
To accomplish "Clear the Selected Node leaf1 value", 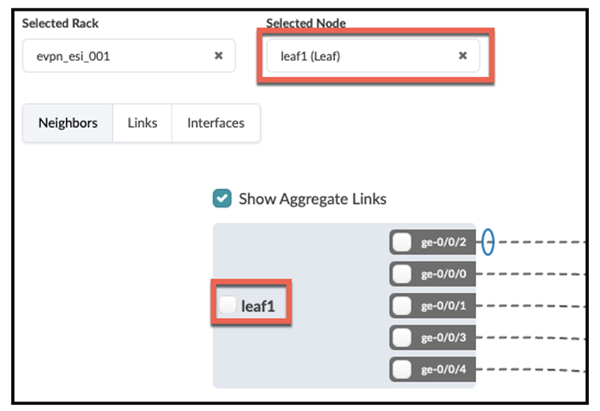I will (x=462, y=56).
